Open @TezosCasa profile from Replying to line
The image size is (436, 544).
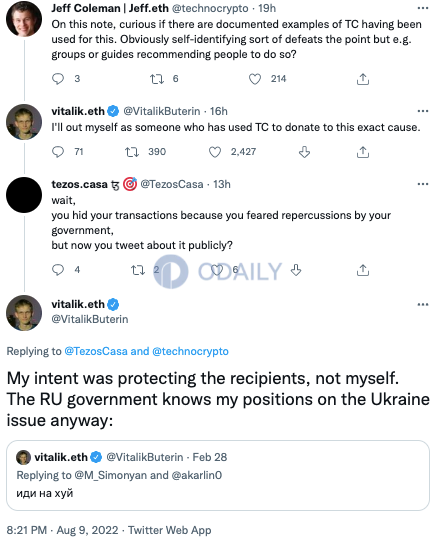point(96,351)
